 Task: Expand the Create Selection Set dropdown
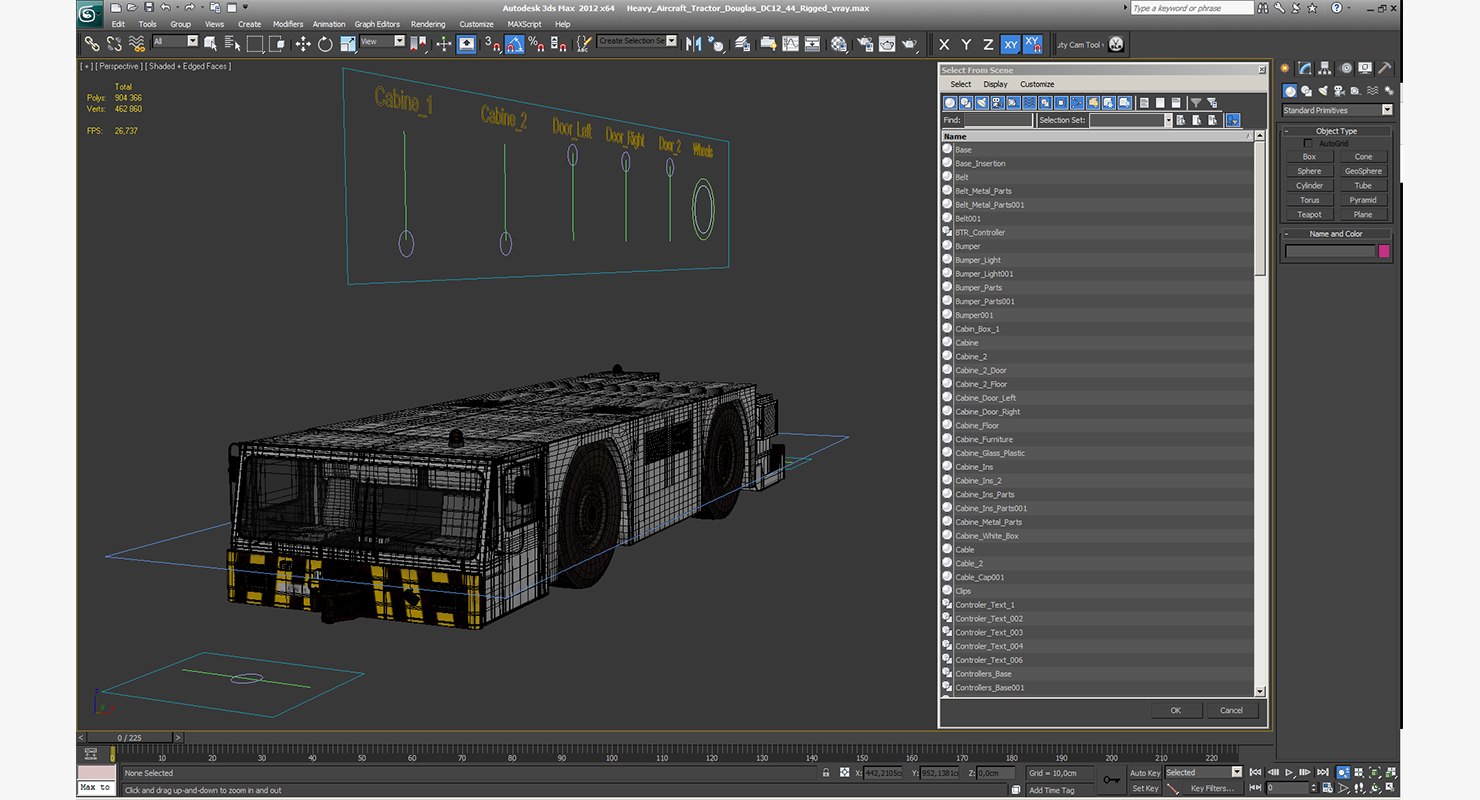(x=671, y=42)
